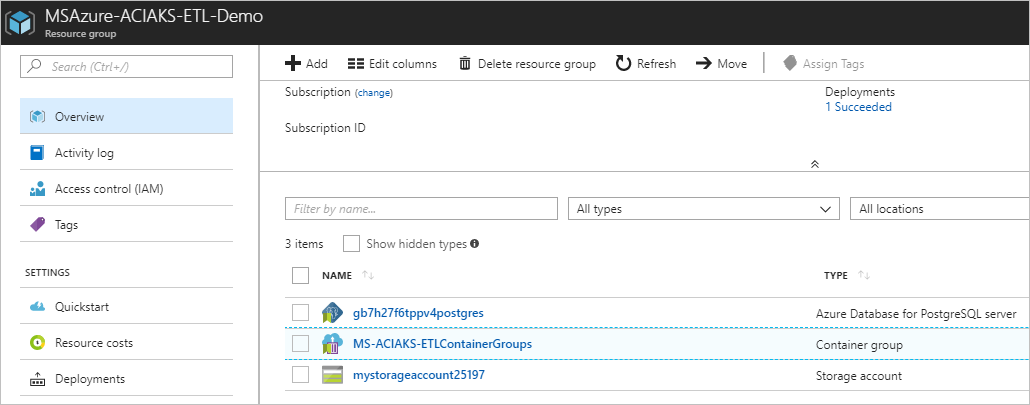Open Resource costs settings item

126,343
